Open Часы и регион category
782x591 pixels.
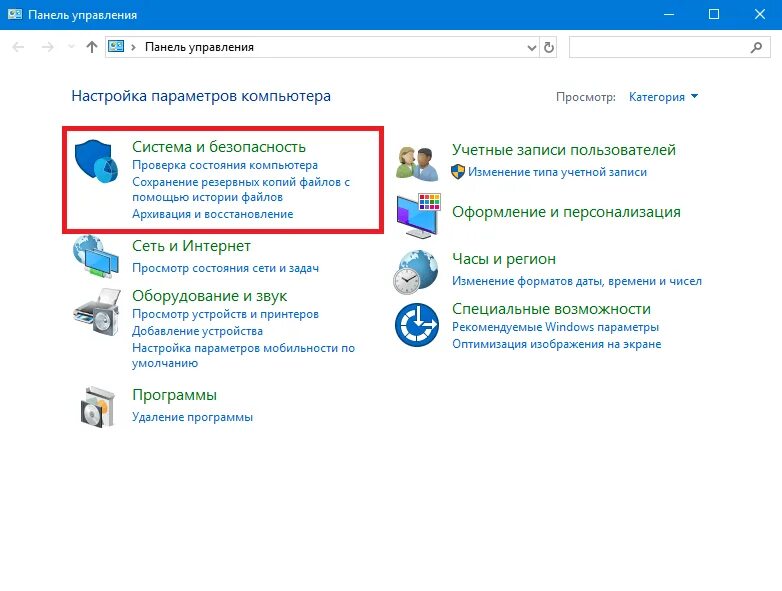coord(504,259)
